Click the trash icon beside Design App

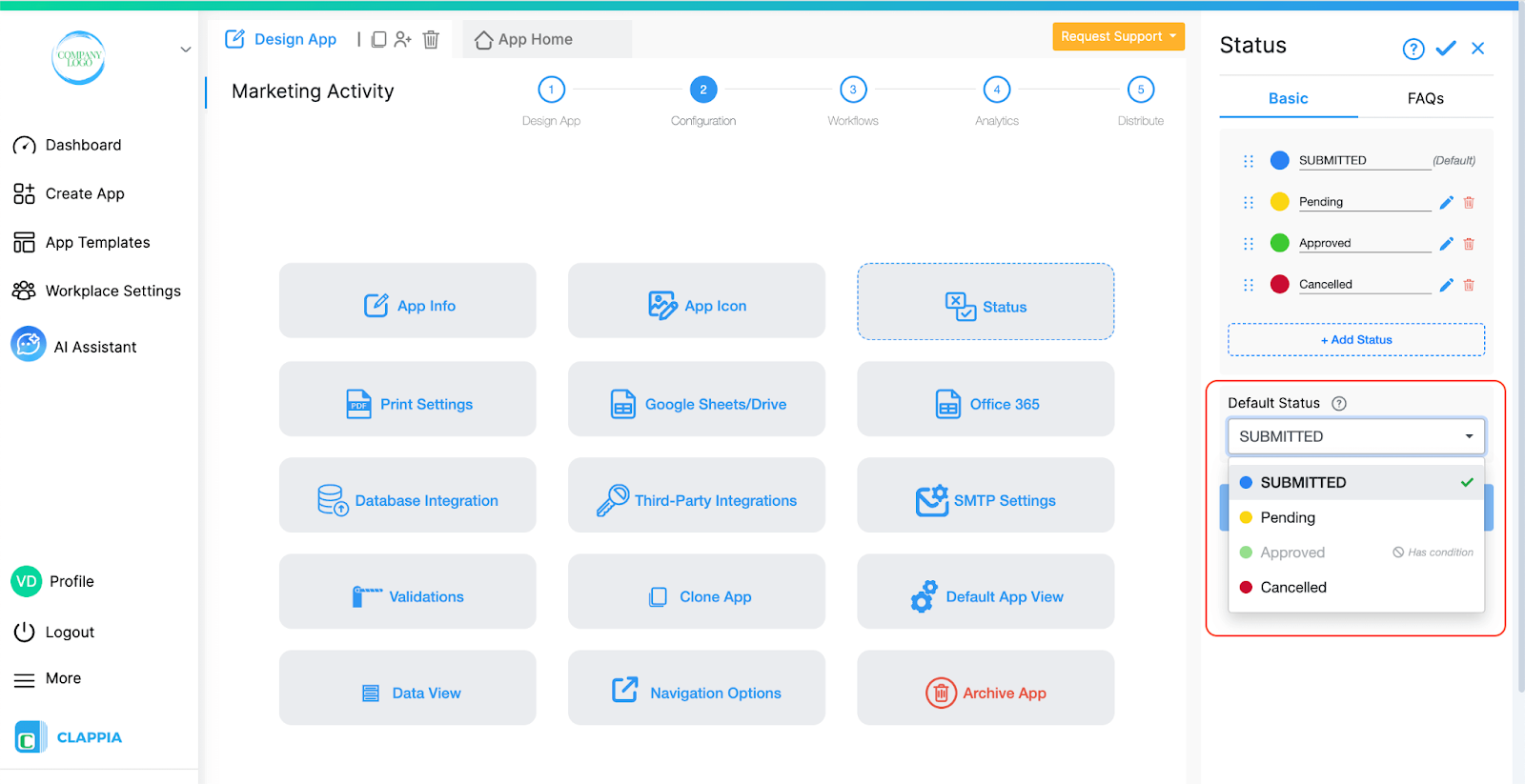pyautogui.click(x=431, y=39)
